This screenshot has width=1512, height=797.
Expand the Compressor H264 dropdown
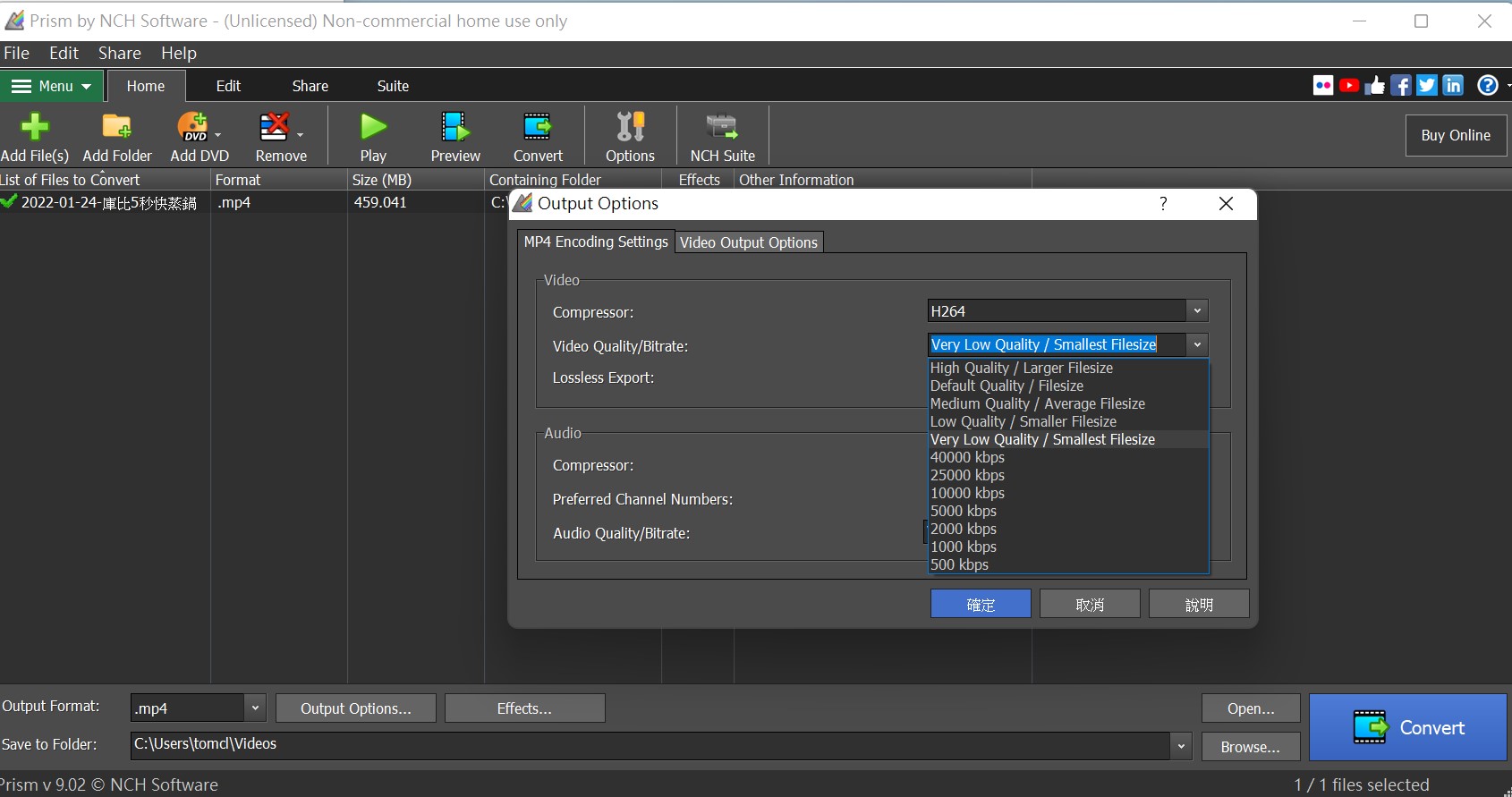pos(1197,311)
